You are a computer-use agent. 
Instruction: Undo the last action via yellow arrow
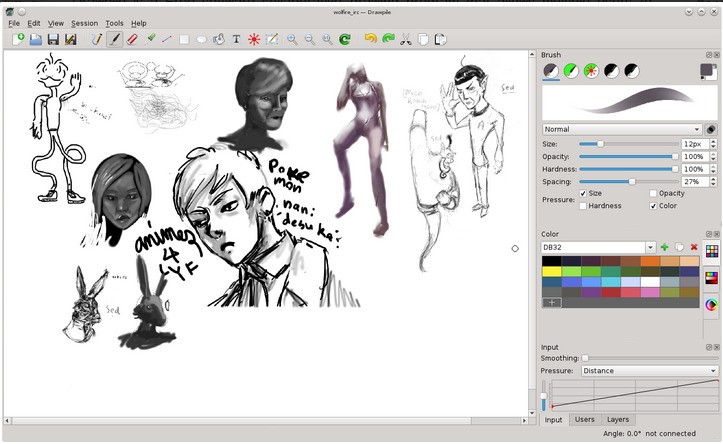370,39
